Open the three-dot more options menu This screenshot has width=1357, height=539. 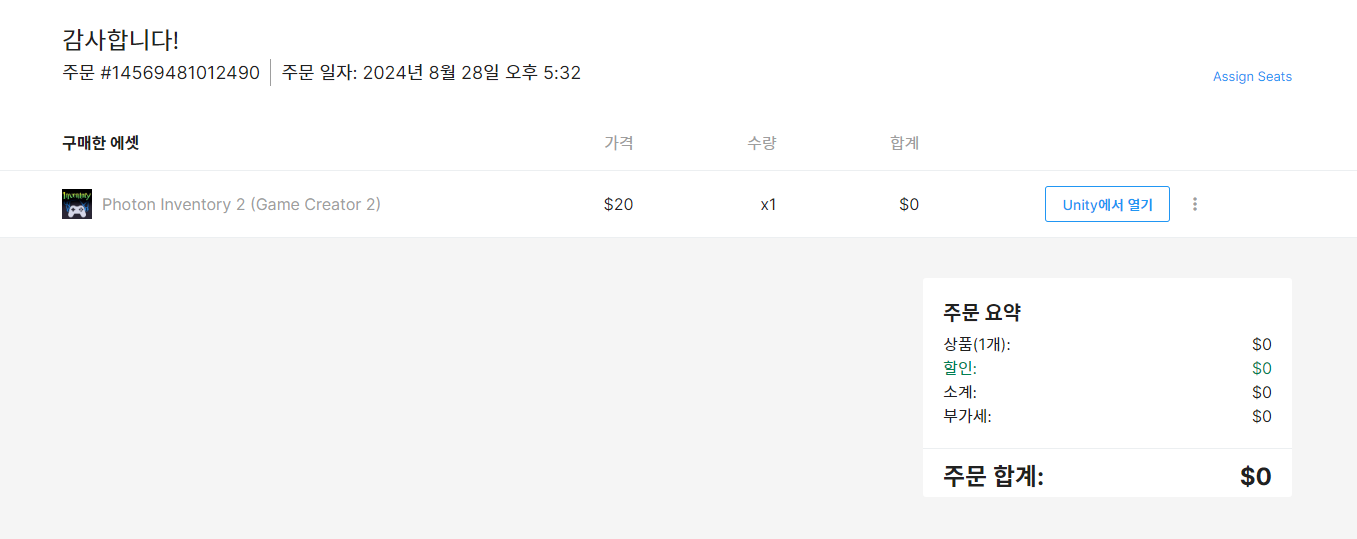(x=1195, y=204)
